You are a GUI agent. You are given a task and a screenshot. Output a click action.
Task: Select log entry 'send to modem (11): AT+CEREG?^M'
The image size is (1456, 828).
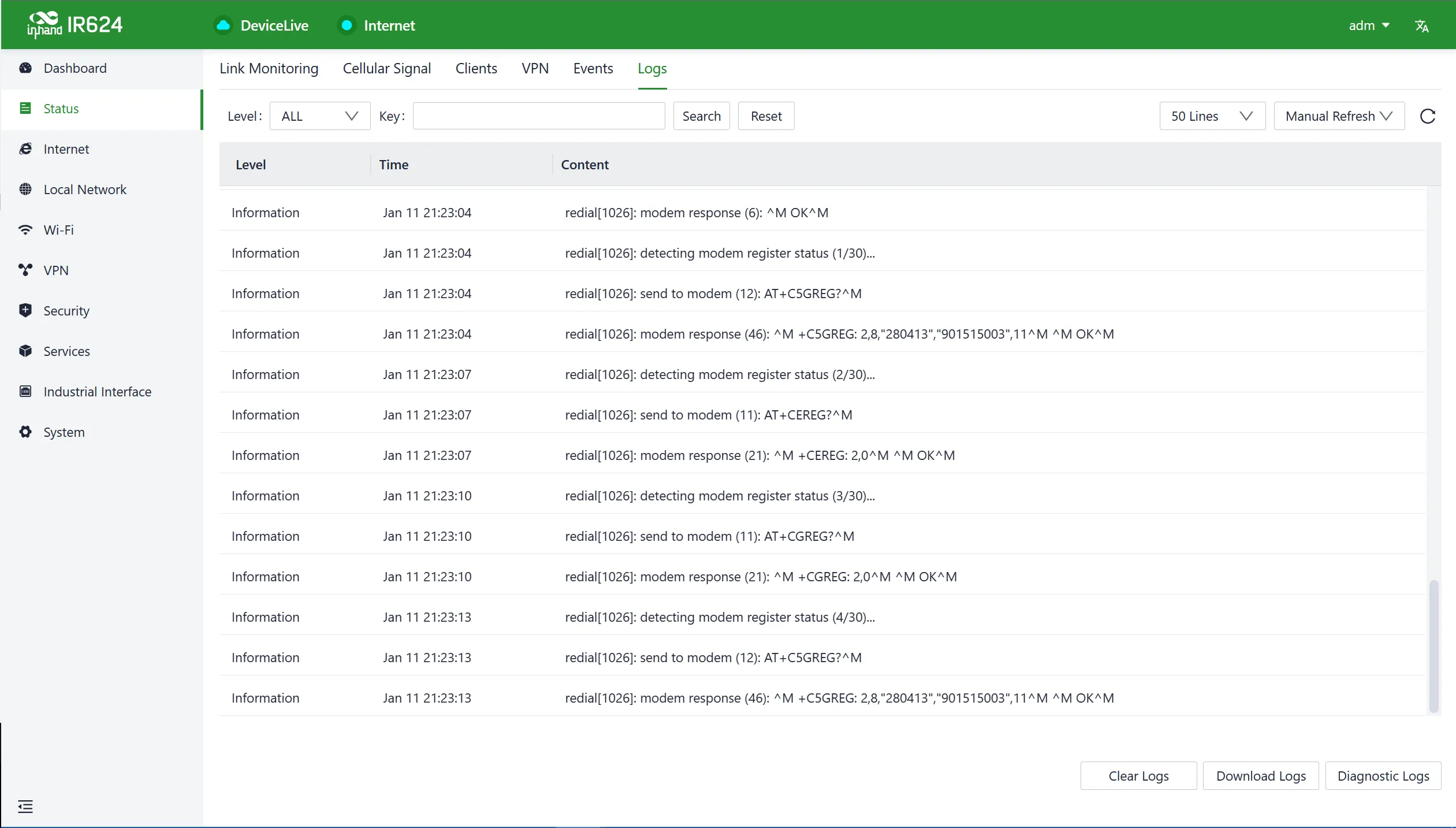pos(822,415)
